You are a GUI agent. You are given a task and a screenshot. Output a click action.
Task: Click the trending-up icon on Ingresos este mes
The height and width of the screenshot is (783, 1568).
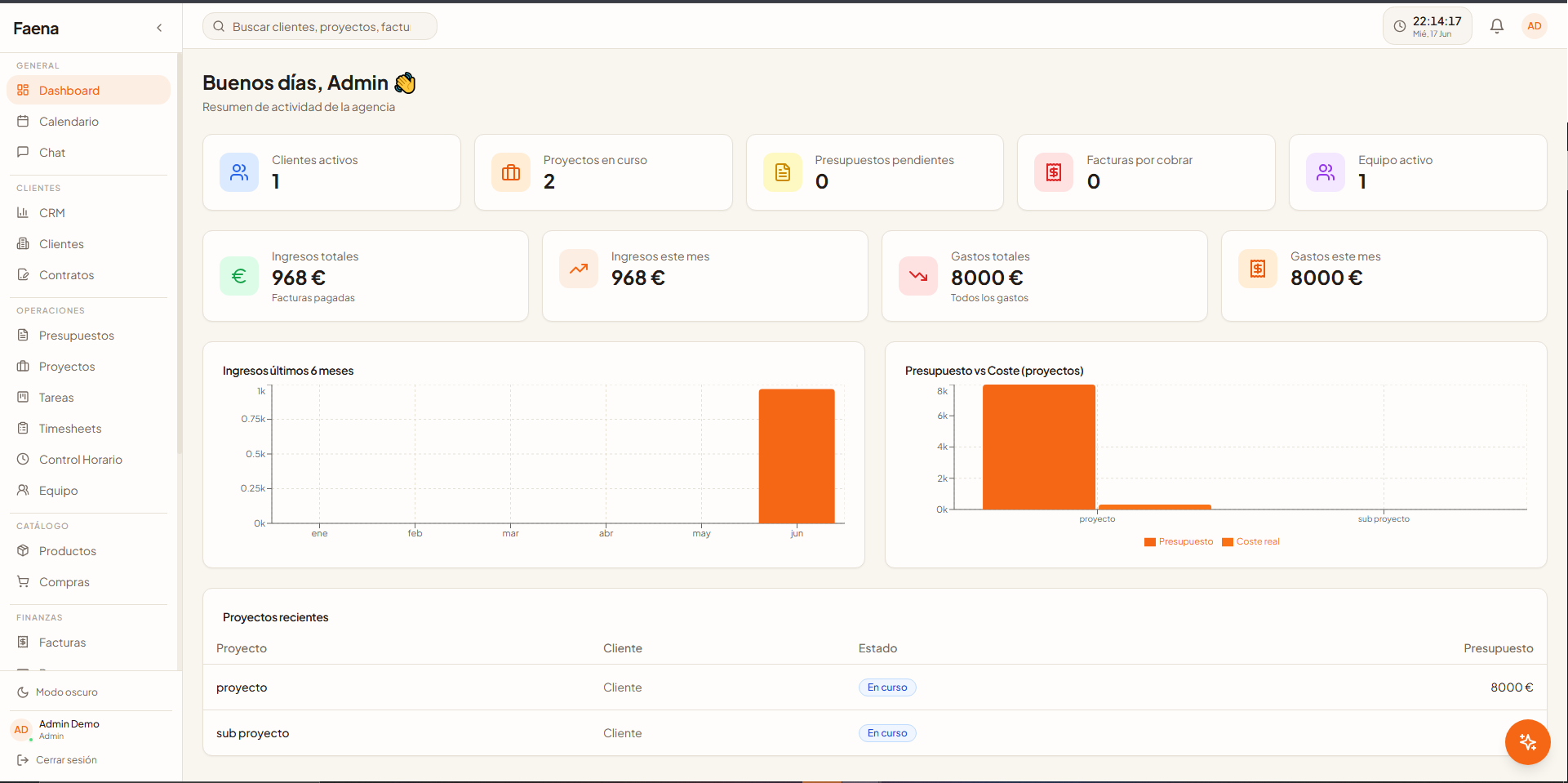click(579, 269)
